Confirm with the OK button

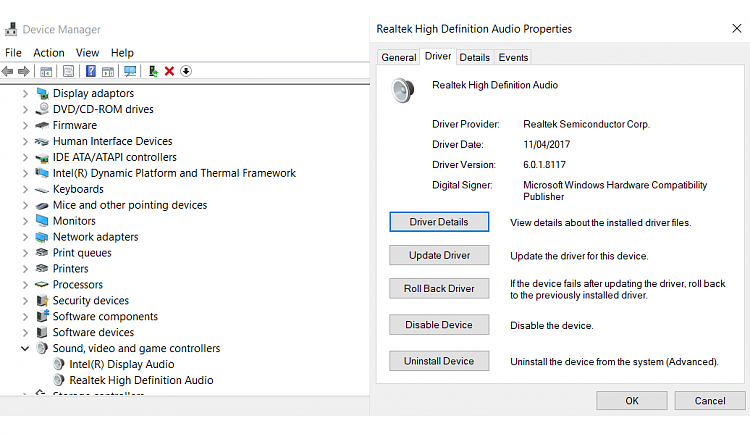pos(632,401)
